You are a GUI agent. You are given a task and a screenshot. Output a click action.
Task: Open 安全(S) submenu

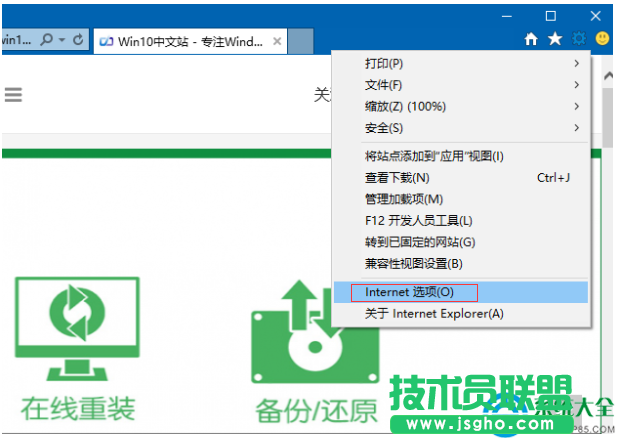[x=461, y=128]
